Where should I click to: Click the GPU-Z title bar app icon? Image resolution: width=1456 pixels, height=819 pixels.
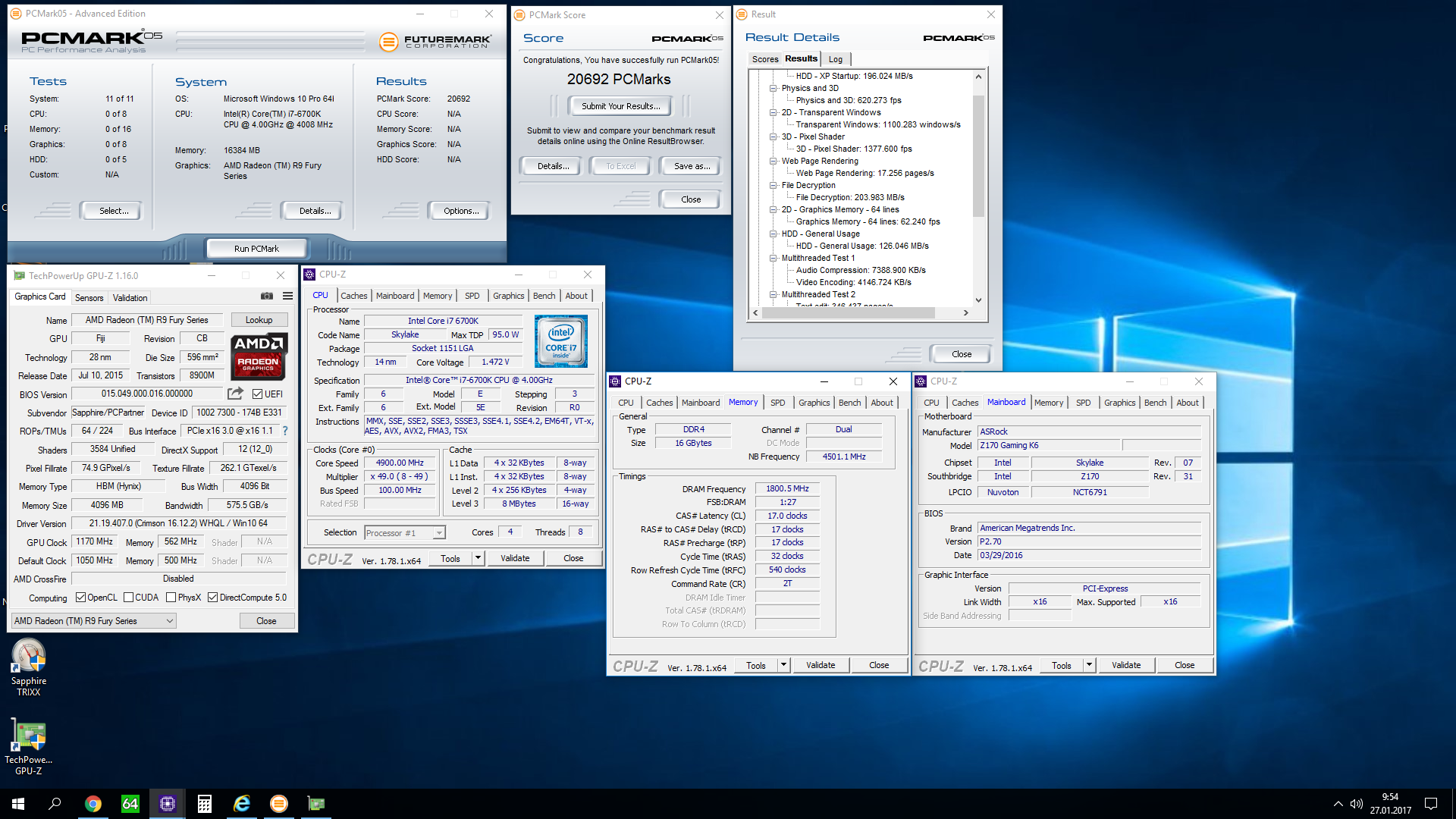[x=20, y=276]
